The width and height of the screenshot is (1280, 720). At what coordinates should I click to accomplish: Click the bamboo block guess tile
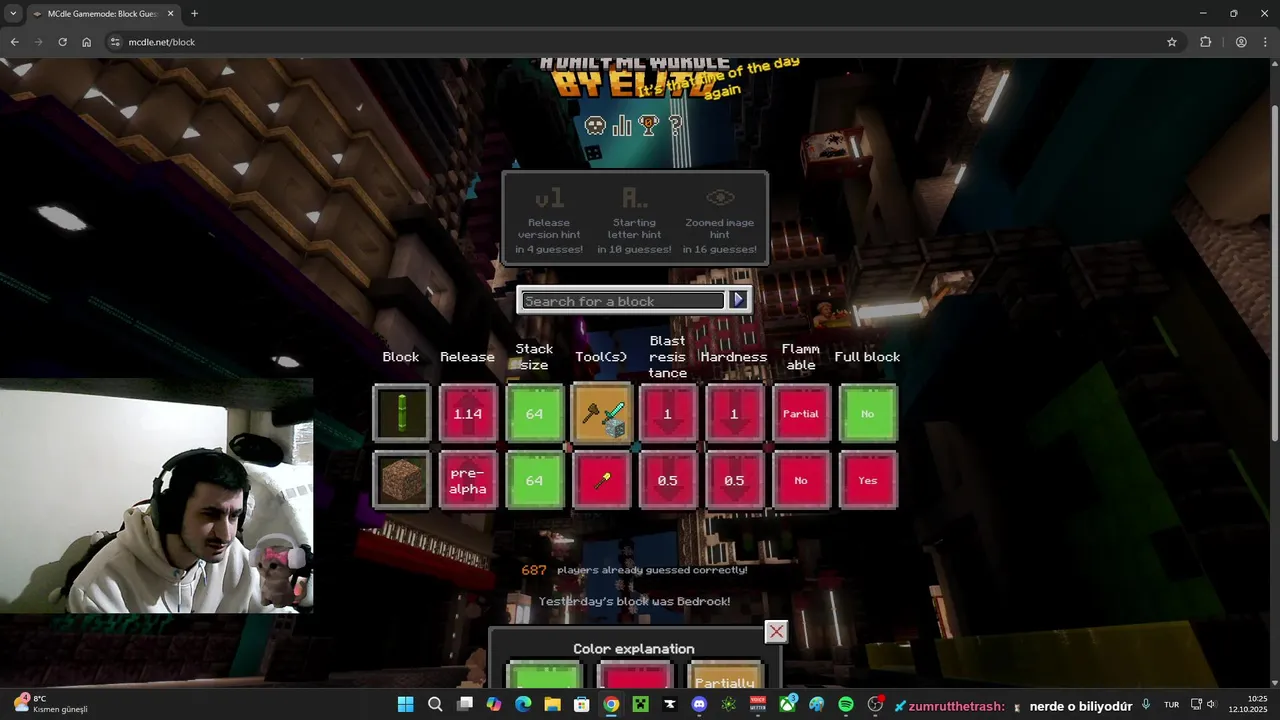(402, 413)
